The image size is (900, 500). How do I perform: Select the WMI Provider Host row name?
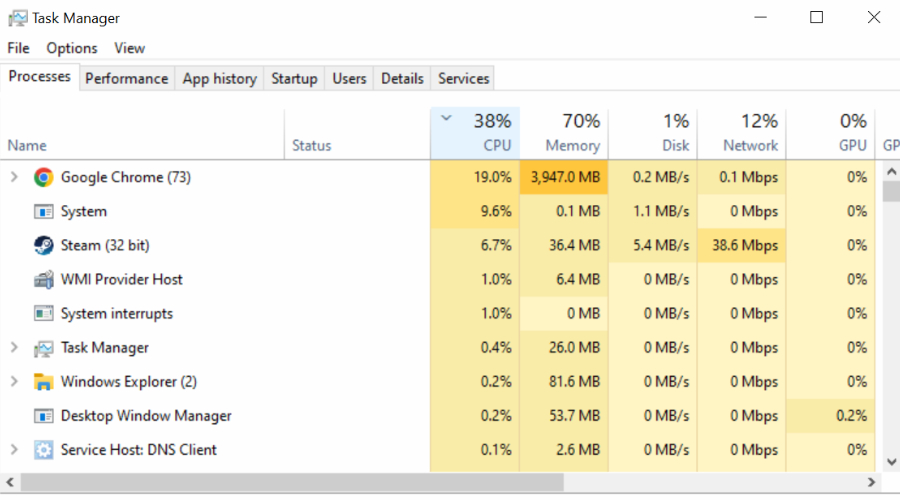(122, 280)
